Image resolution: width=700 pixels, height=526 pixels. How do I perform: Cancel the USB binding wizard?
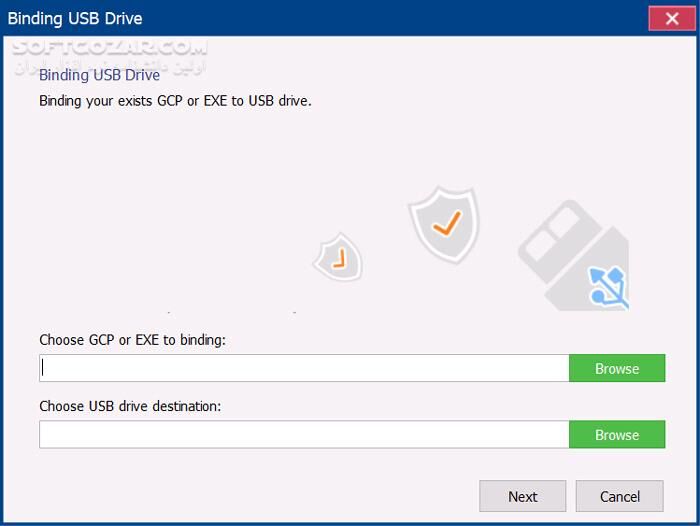pyautogui.click(x=620, y=496)
